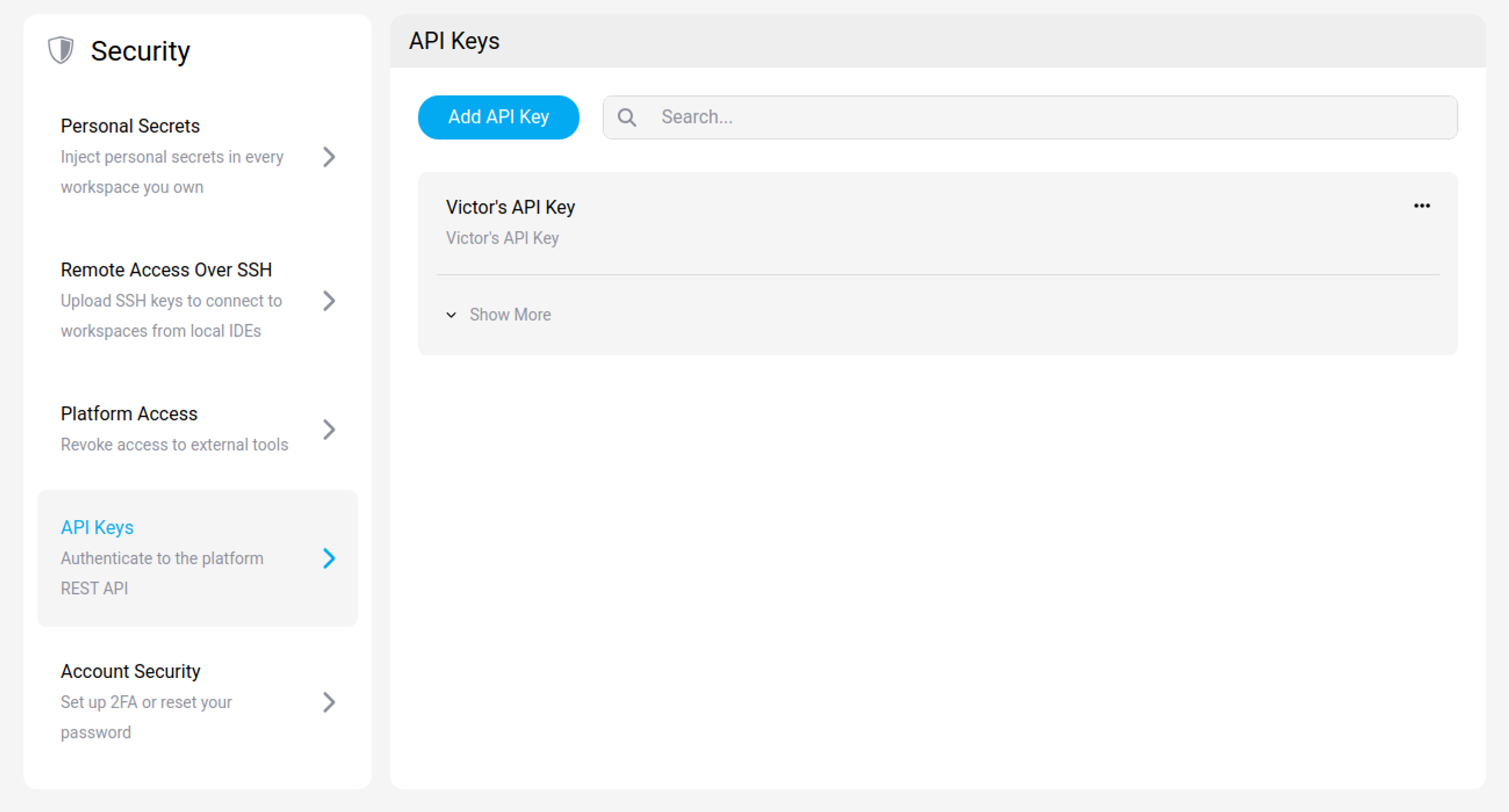Select the API Keys sidebar entry
1509x812 pixels.
click(97, 527)
